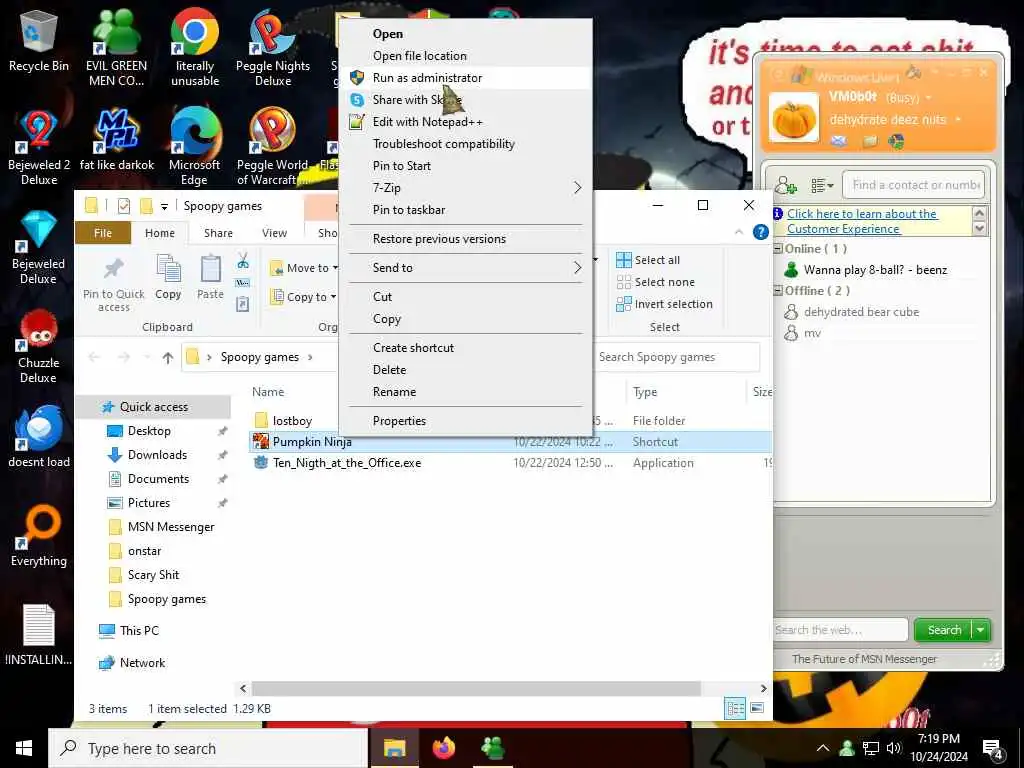Open the notification center icon
Image resolution: width=1024 pixels, height=768 pixels.
[x=991, y=750]
